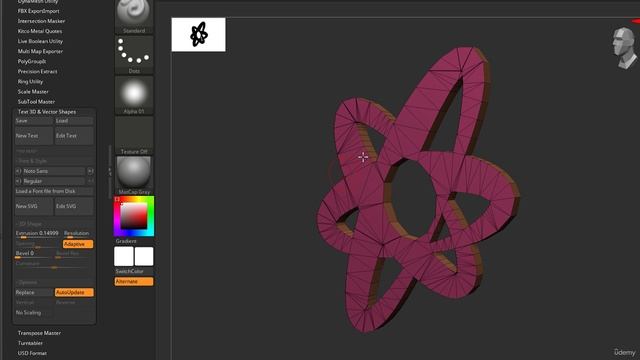Expand the Transpose Master section
This screenshot has width=640, height=360.
tap(39, 333)
